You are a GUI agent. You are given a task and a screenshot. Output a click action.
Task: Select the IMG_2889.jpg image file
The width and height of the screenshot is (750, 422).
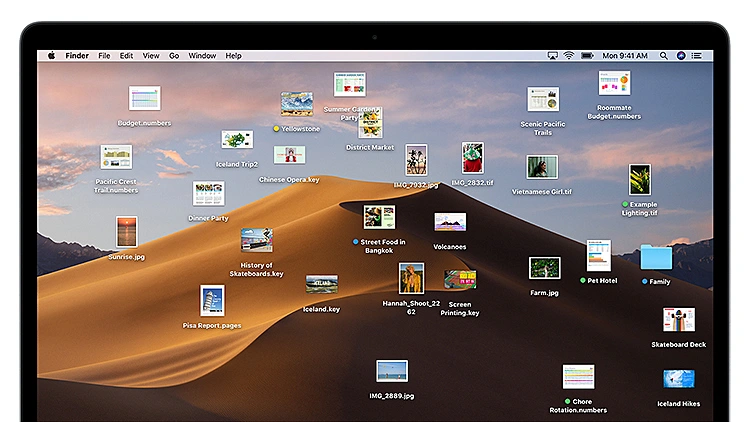coord(391,371)
